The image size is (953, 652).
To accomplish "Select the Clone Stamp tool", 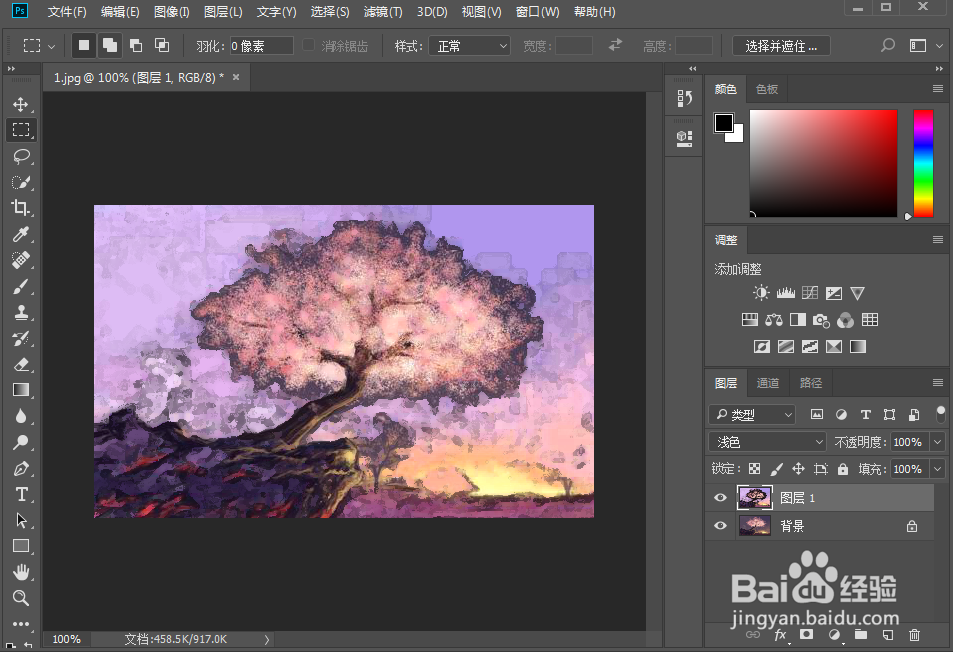I will pyautogui.click(x=21, y=312).
